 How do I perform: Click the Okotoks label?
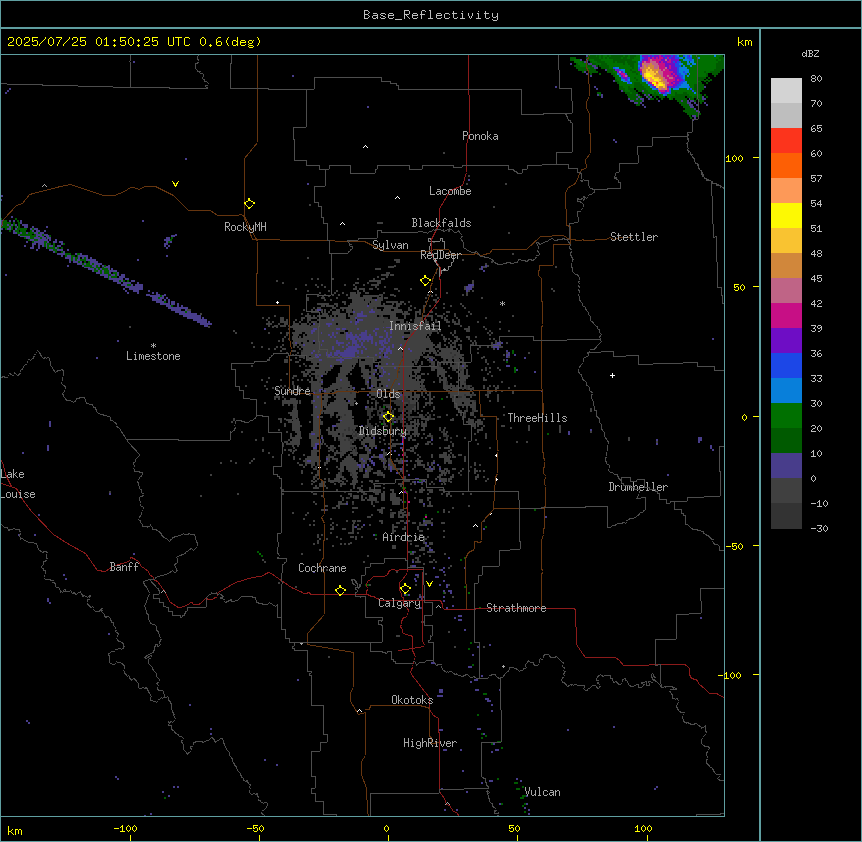pos(412,700)
